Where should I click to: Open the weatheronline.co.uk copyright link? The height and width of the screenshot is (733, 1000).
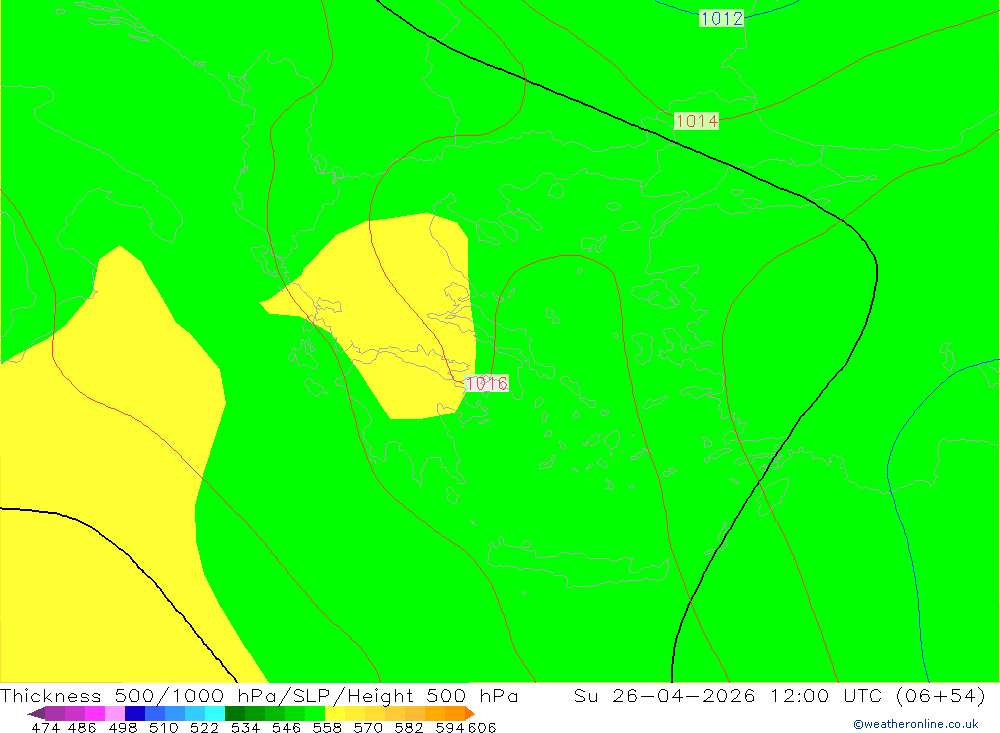tap(916, 724)
